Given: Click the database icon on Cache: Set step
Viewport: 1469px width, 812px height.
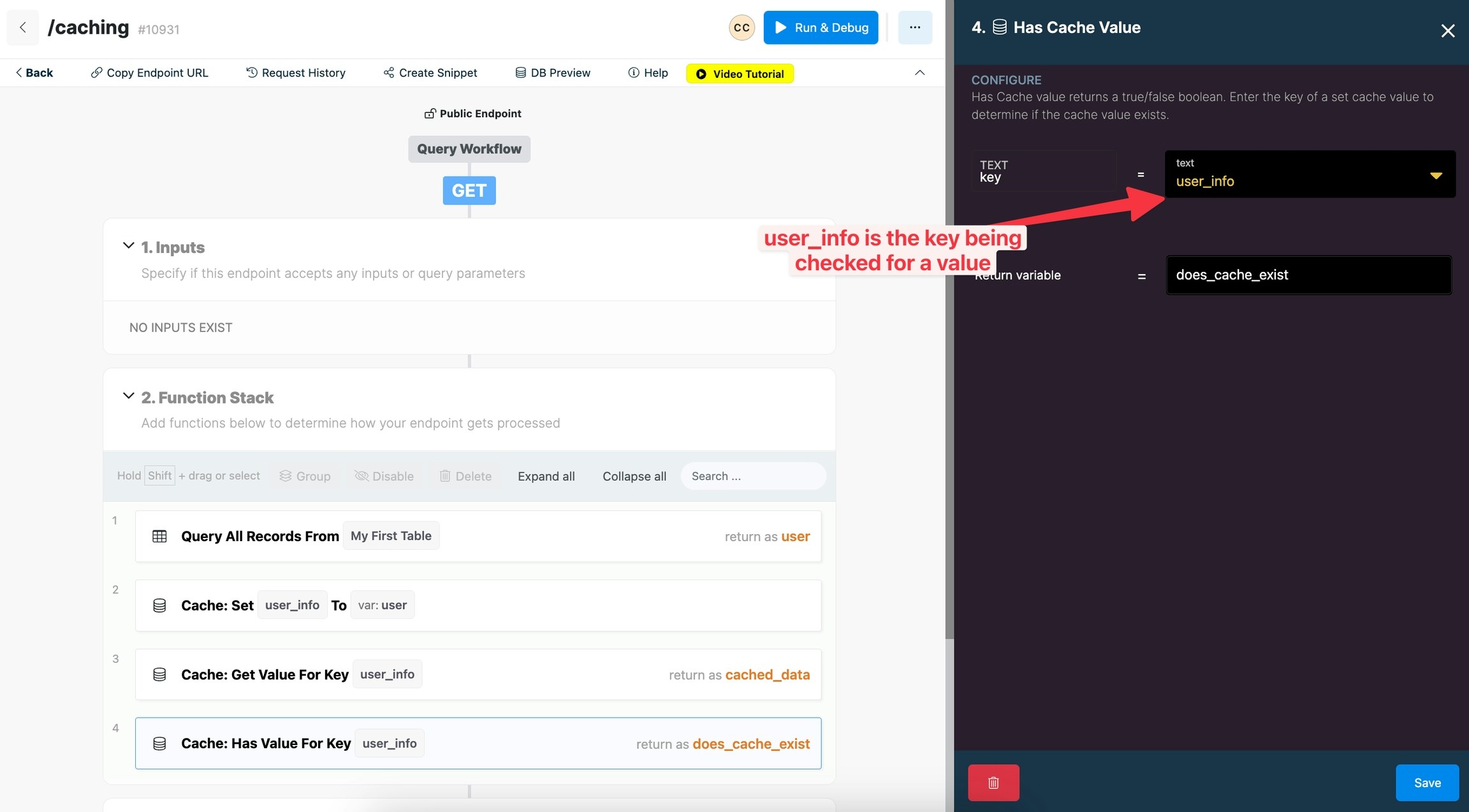Looking at the screenshot, I should 159,605.
